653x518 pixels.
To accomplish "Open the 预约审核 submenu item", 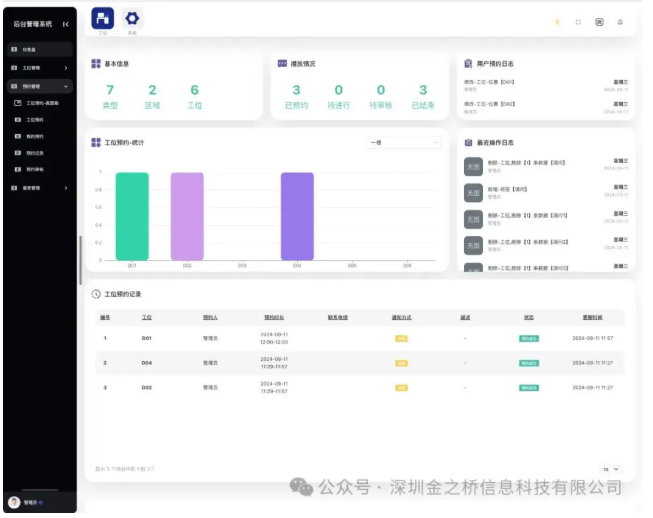I will point(35,169).
